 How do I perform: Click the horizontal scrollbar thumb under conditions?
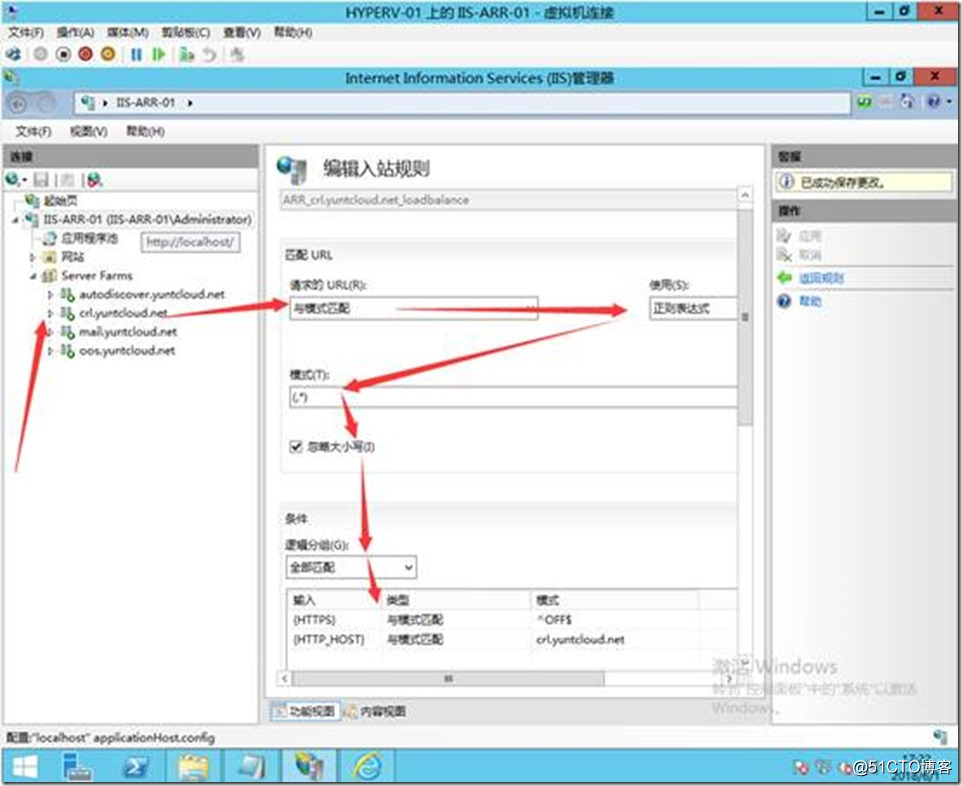pyautogui.click(x=448, y=679)
